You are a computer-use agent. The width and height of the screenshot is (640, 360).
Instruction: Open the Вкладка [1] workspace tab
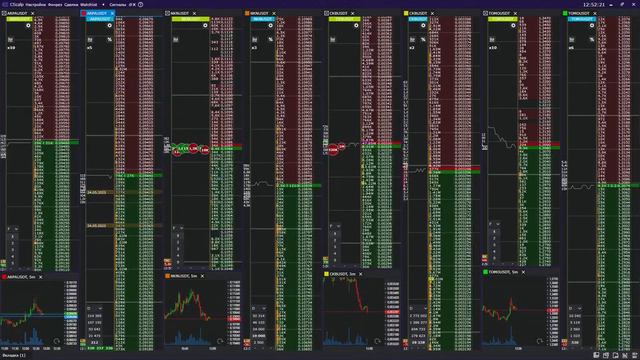point(14,356)
